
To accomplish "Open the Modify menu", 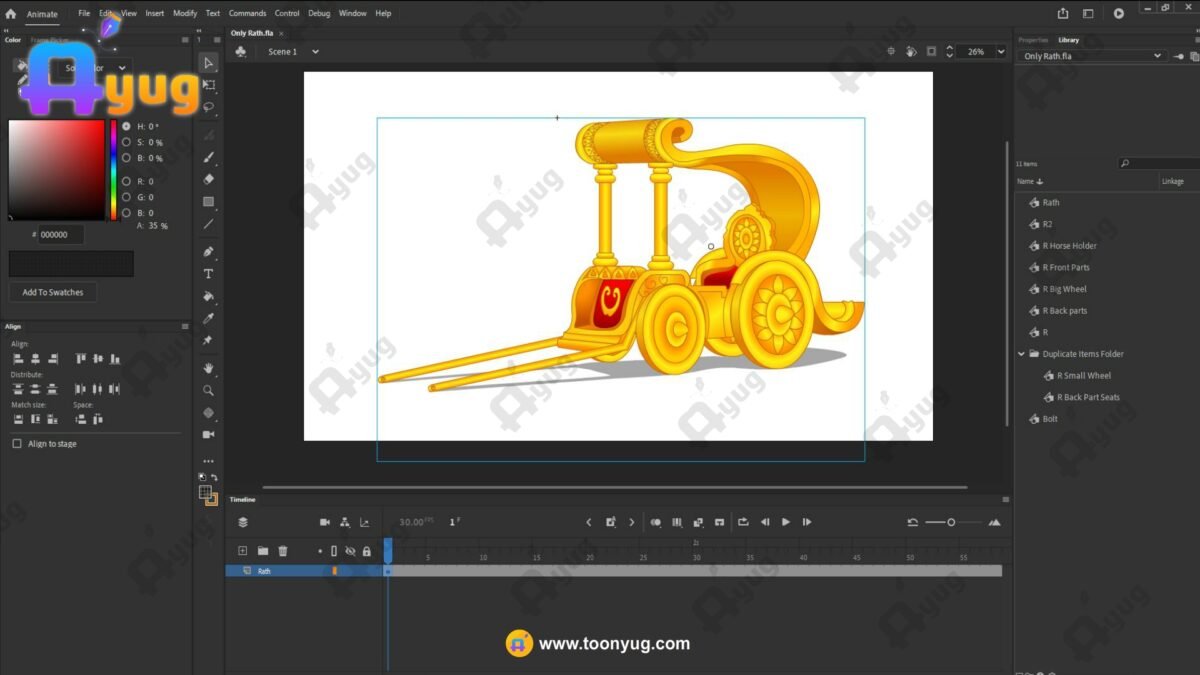I will 185,14.
